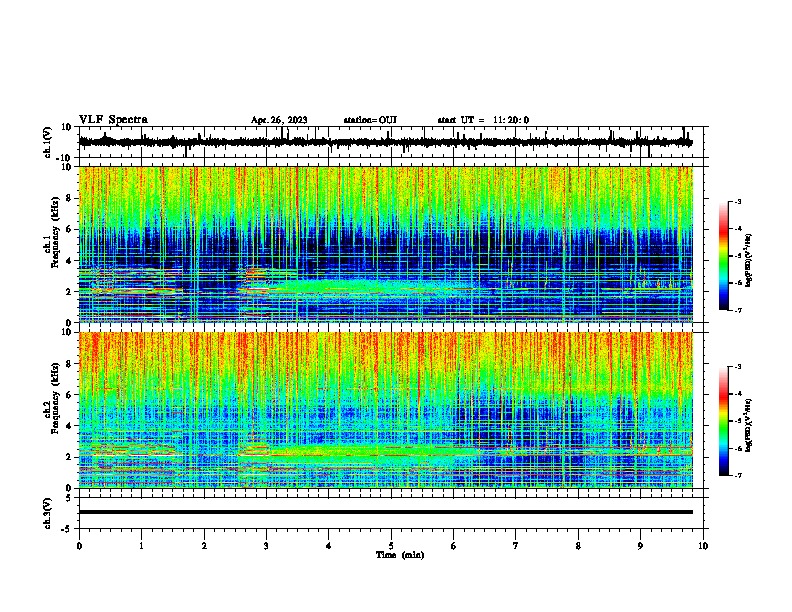
Task: Click time axis tick label "9"
Action: 640,546
